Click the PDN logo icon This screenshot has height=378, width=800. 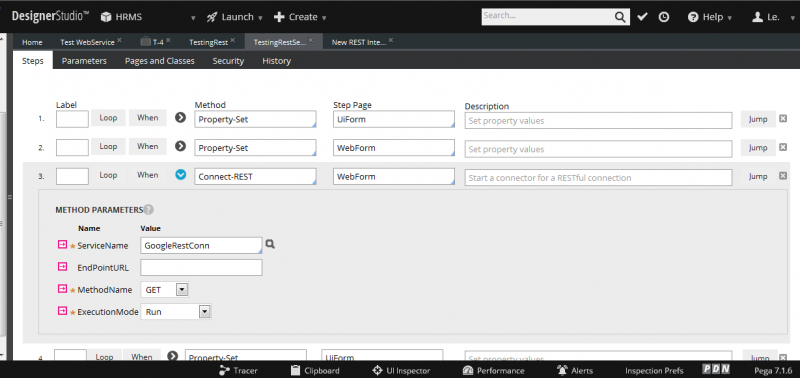[x=716, y=369]
